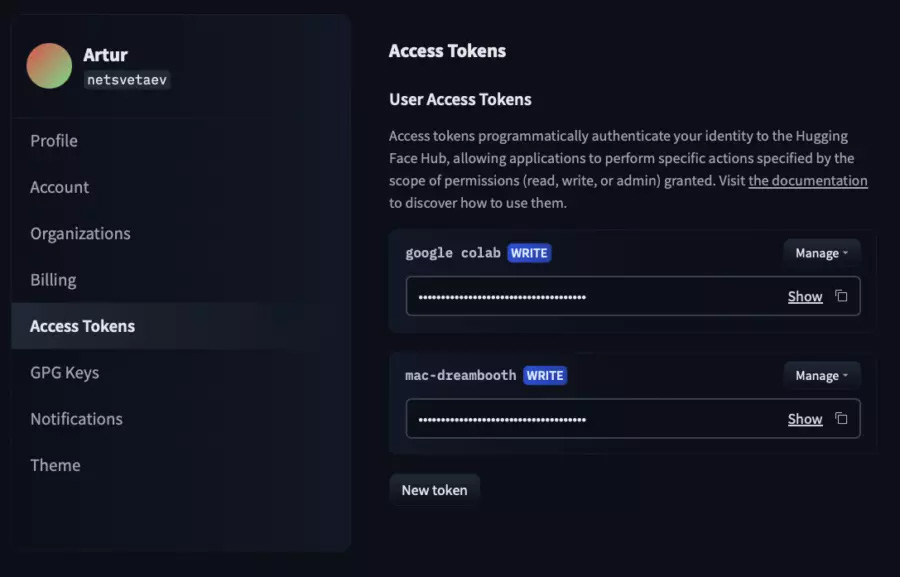Open GPG Keys settings
Screen dimensions: 900x577
(x=65, y=373)
